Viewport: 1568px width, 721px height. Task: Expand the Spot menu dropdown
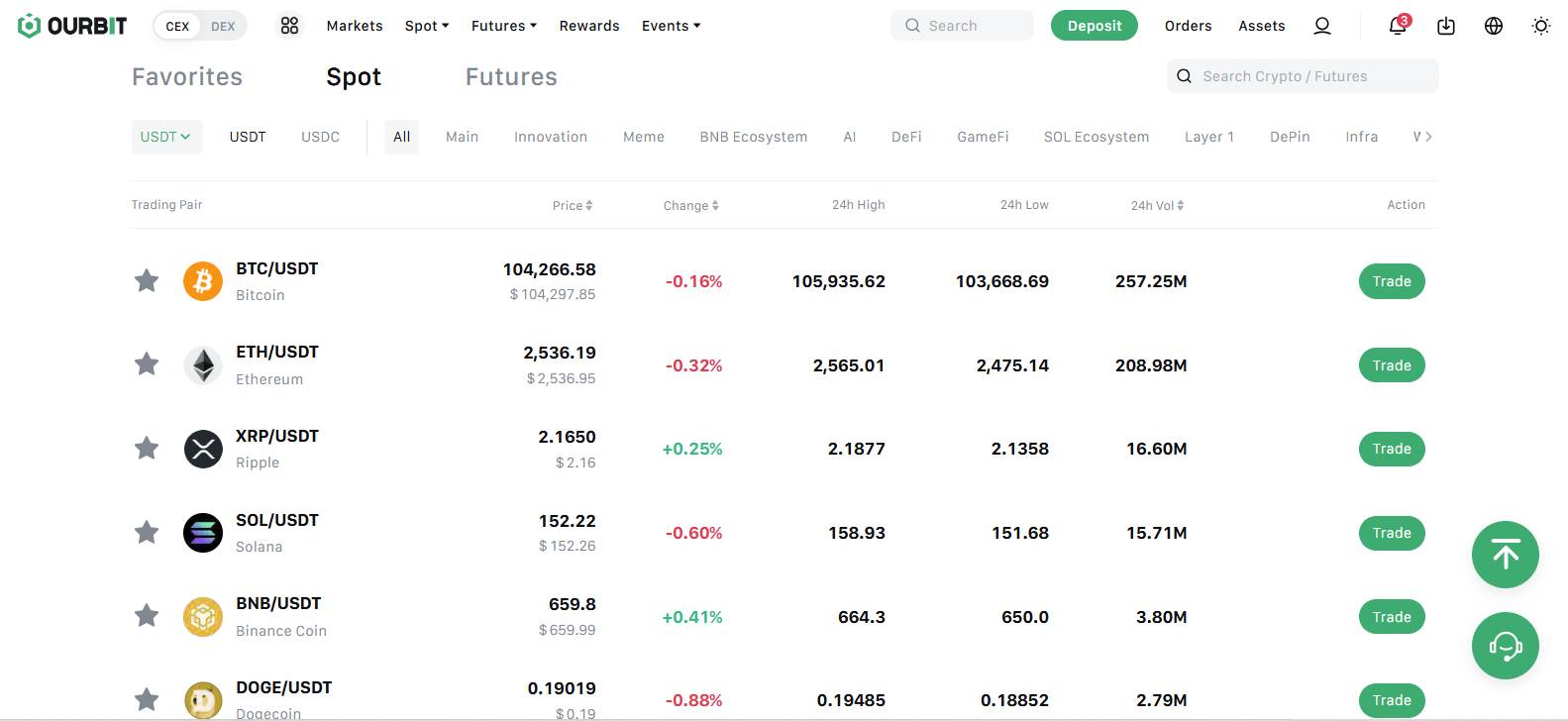click(x=427, y=26)
